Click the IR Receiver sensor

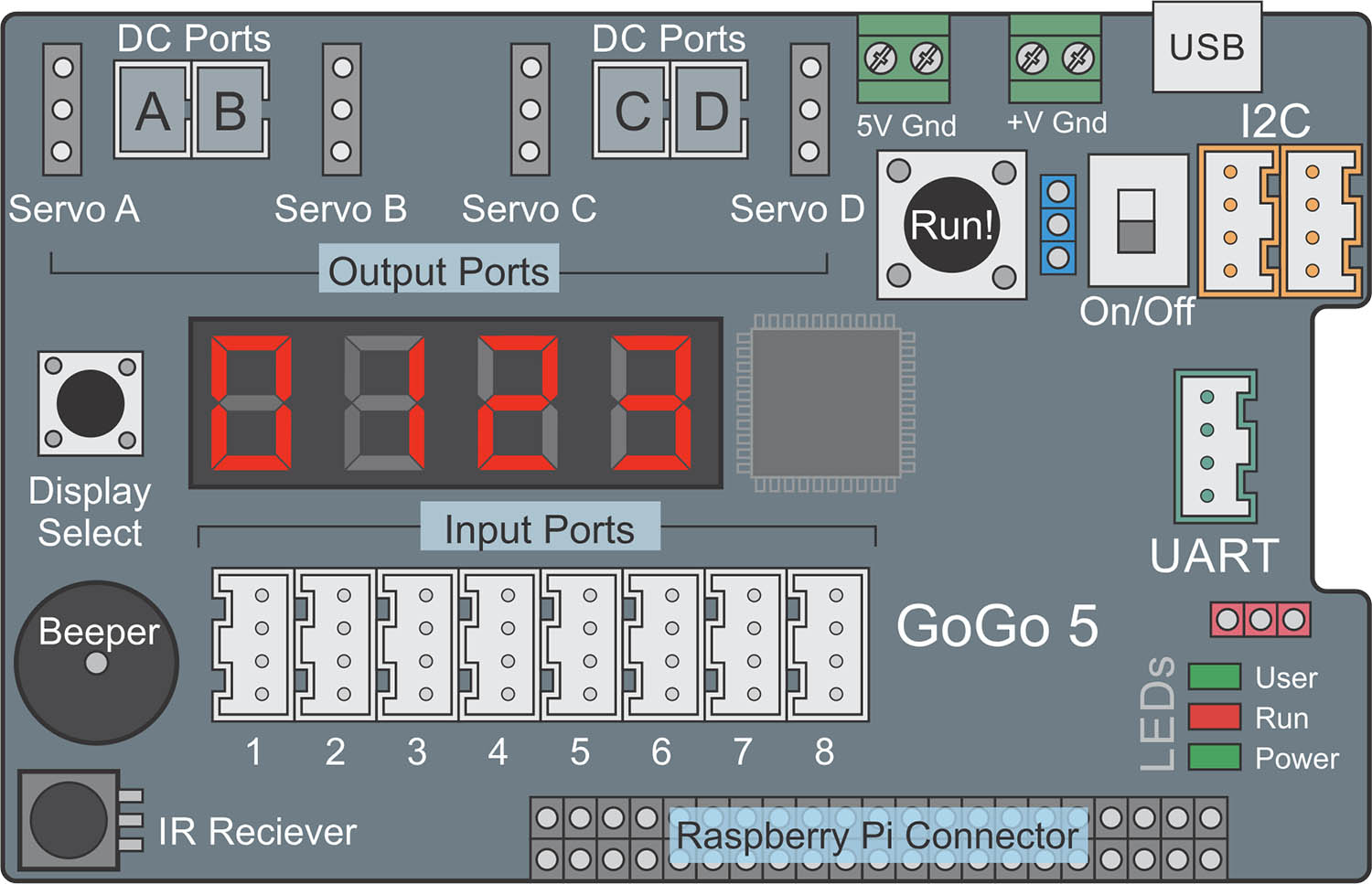pos(69,819)
